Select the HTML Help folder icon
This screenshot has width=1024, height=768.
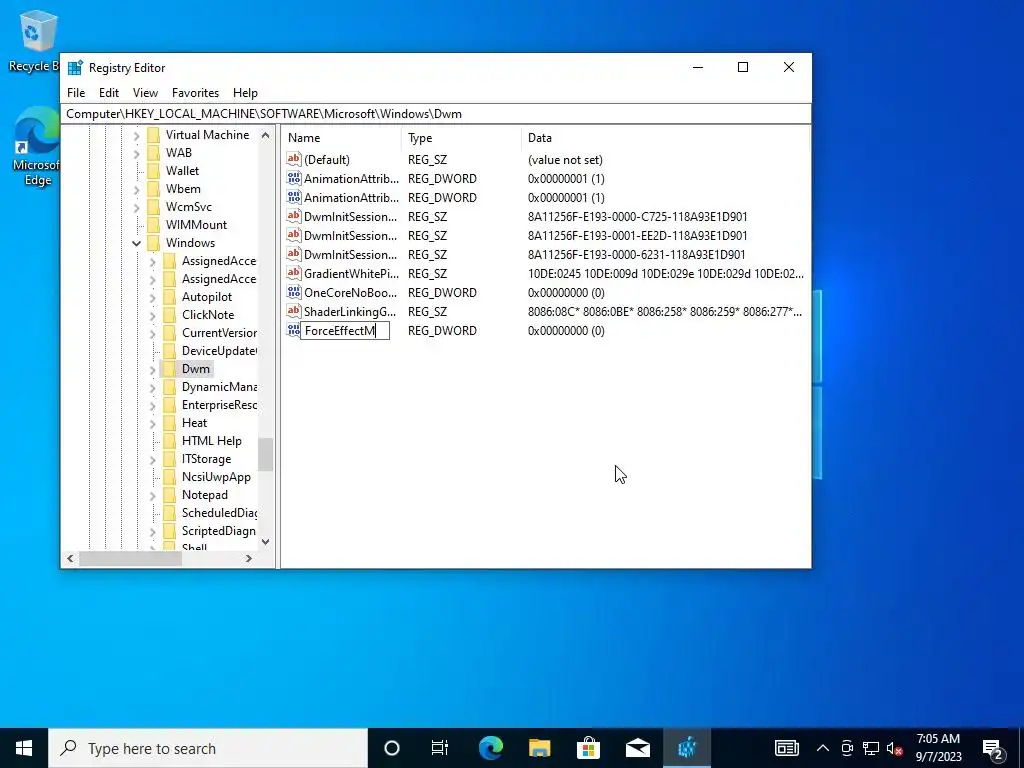170,441
